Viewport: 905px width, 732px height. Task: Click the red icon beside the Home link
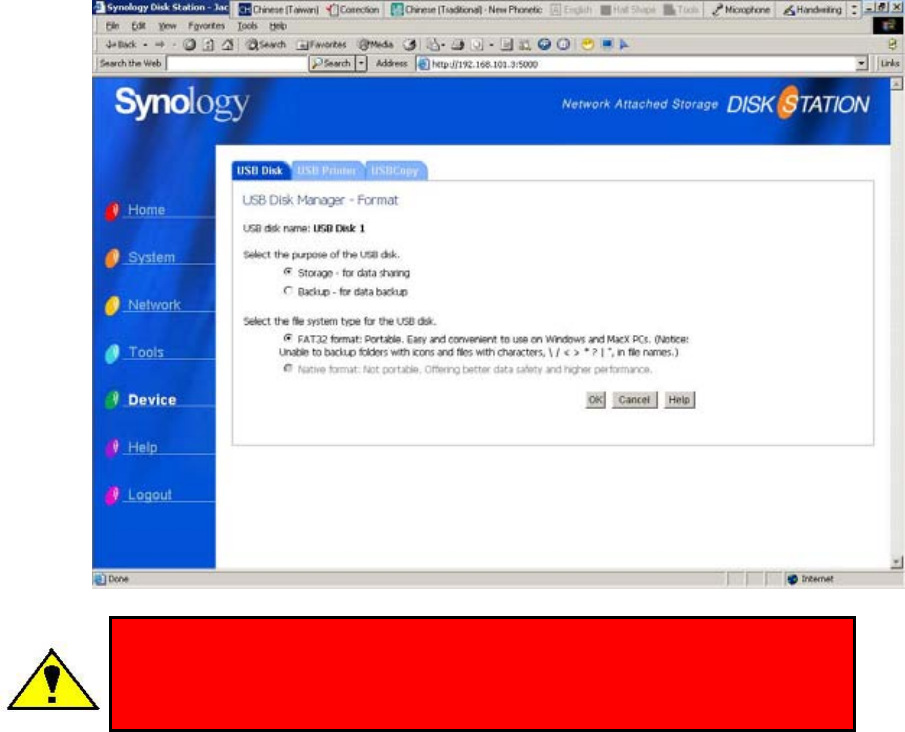113,211
